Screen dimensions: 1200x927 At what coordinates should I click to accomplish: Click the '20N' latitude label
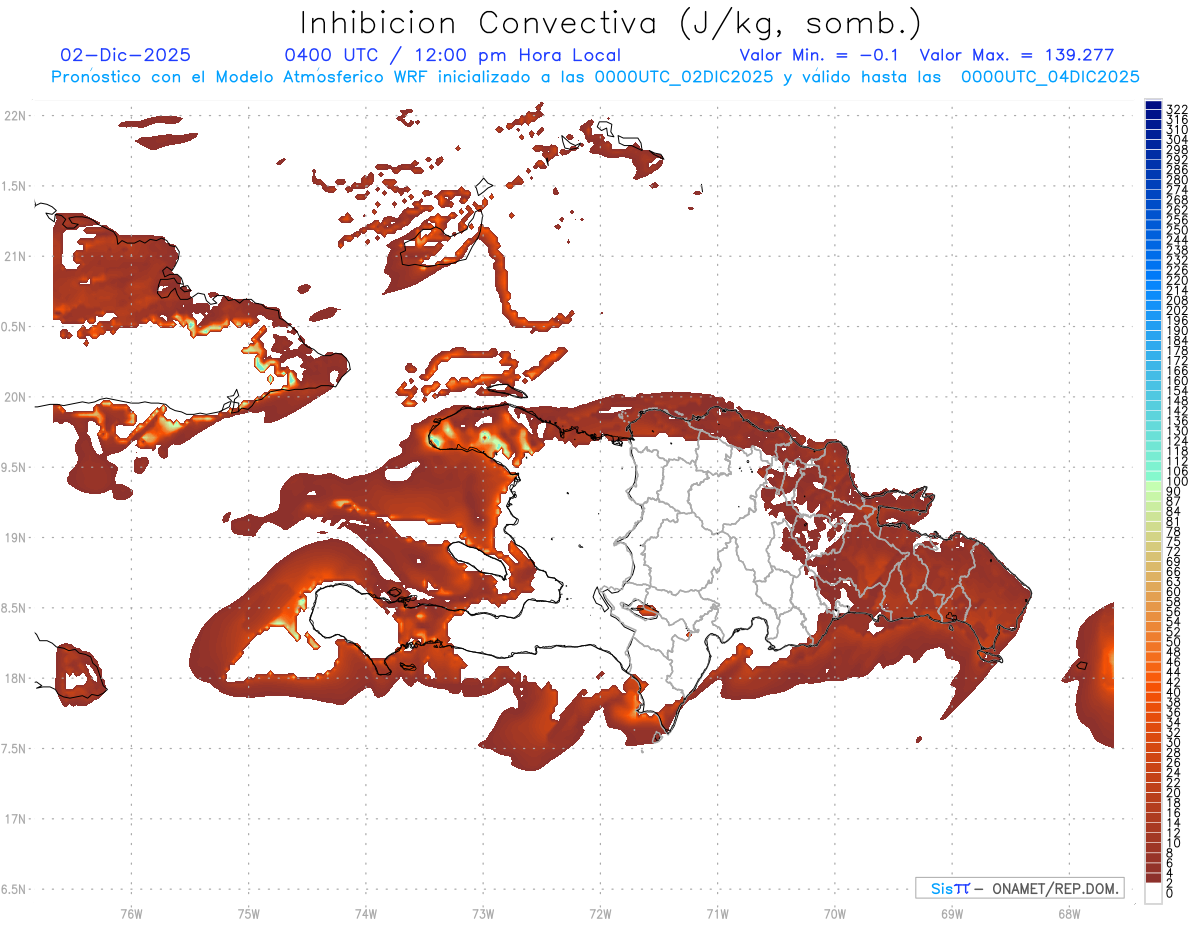click(x=14, y=397)
